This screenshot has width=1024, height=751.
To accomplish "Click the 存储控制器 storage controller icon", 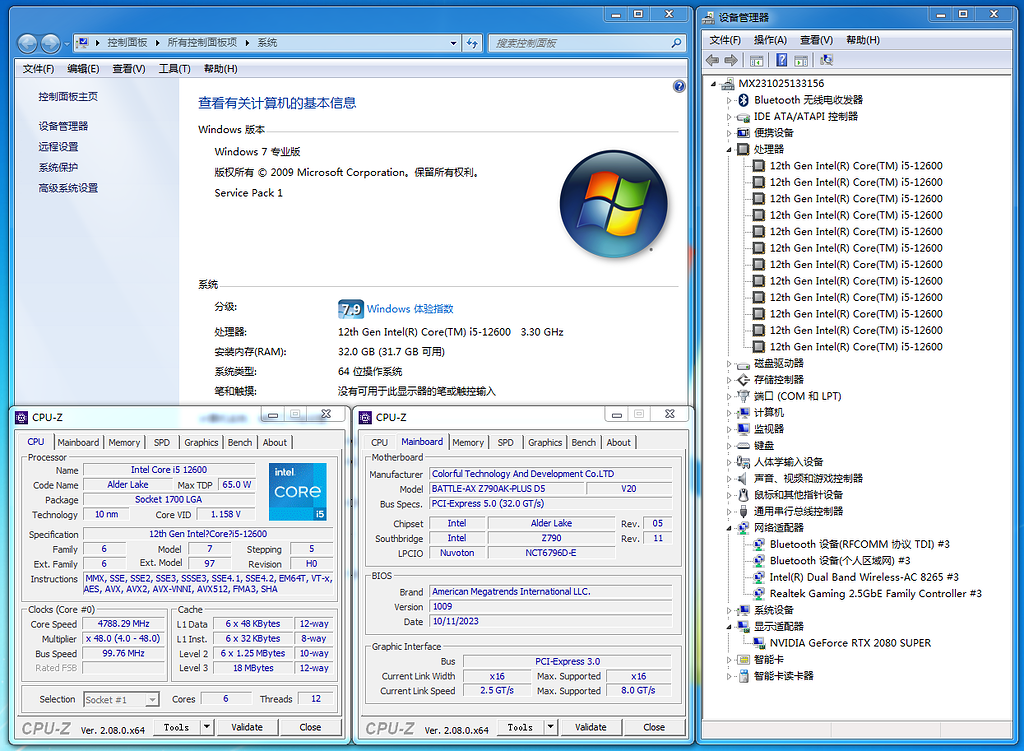I will 743,380.
